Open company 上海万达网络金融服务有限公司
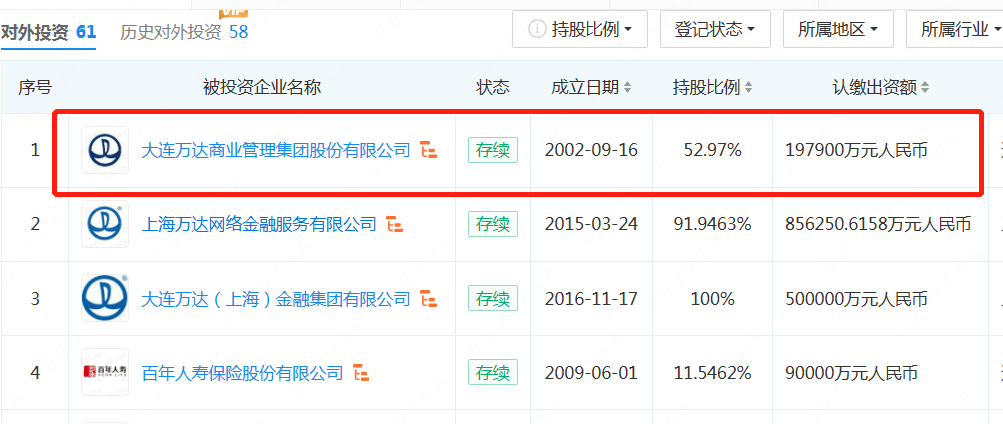This screenshot has width=1003, height=424. [x=259, y=225]
